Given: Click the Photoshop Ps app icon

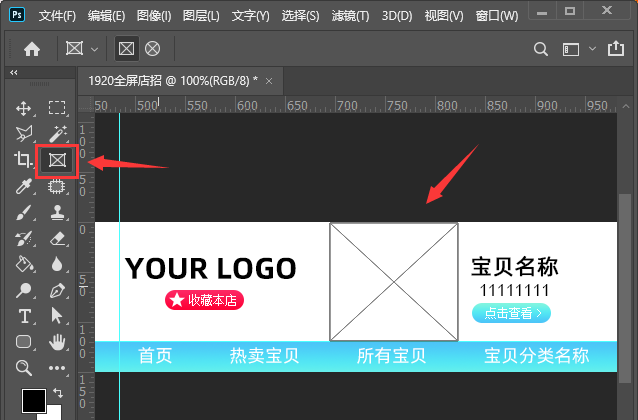Looking at the screenshot, I should click(17, 15).
